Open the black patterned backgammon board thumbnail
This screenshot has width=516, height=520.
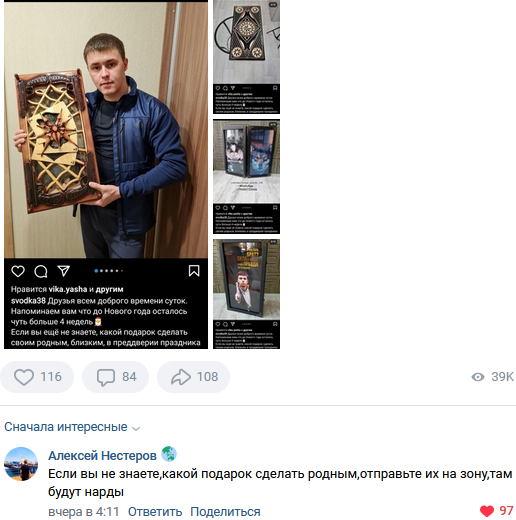point(246,57)
